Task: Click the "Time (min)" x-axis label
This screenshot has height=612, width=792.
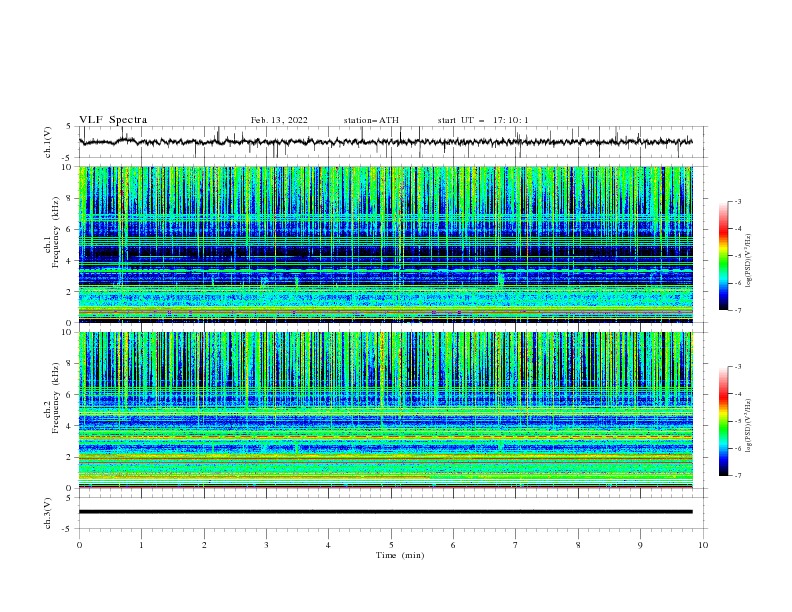Action: (x=400, y=555)
